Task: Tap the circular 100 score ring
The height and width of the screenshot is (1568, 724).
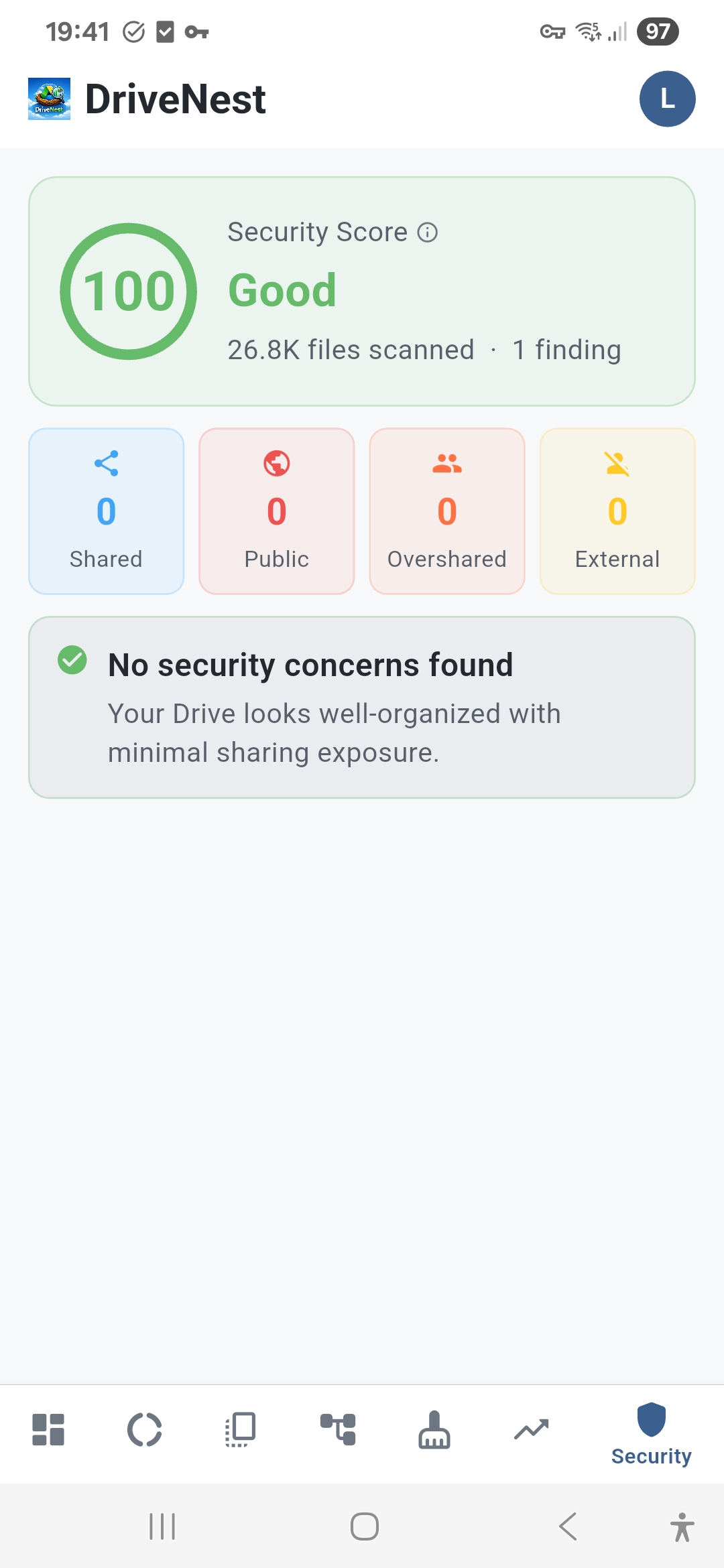Action: (127, 291)
